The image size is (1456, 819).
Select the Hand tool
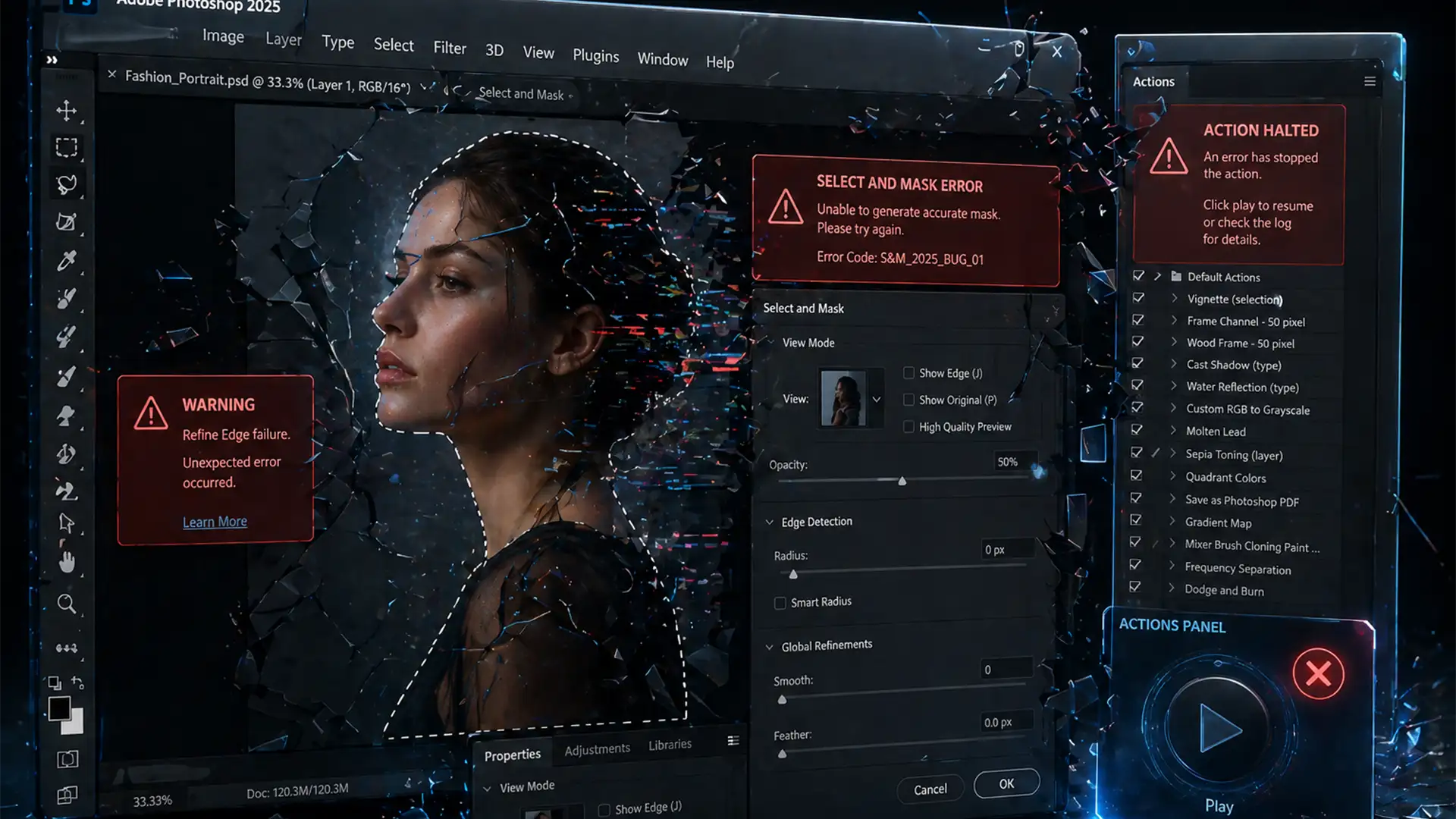click(x=67, y=563)
